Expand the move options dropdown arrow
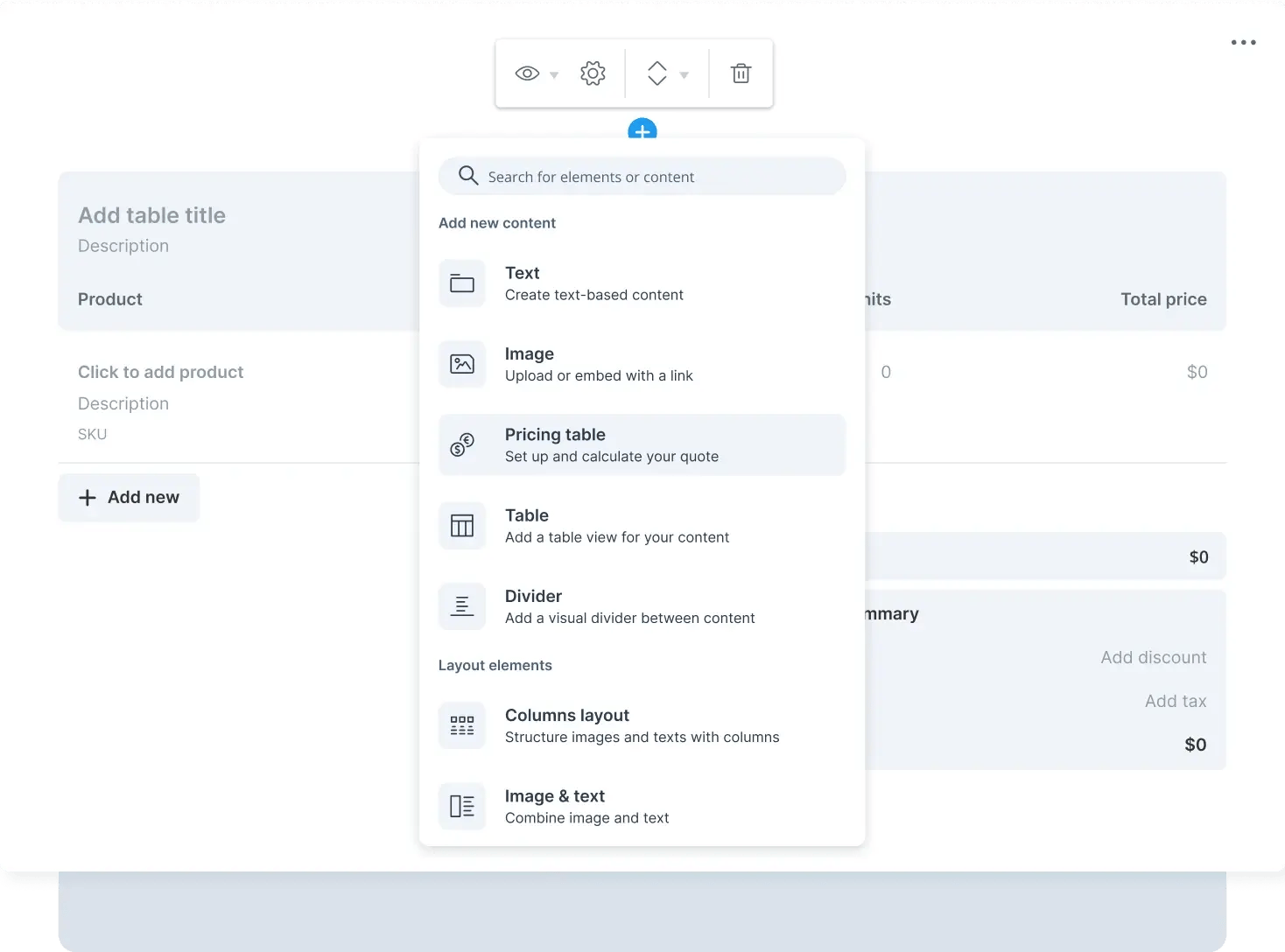 pyautogui.click(x=685, y=75)
